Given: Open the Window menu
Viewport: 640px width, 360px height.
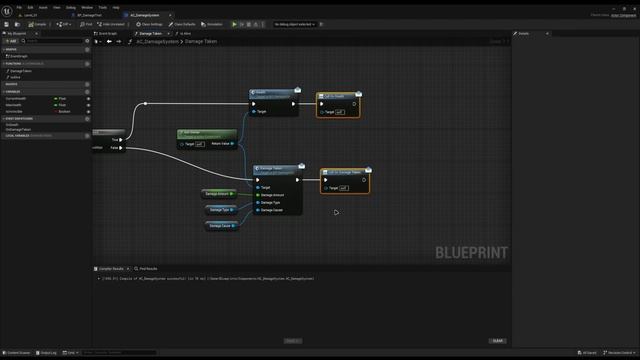Looking at the screenshot, I should coord(87,7).
